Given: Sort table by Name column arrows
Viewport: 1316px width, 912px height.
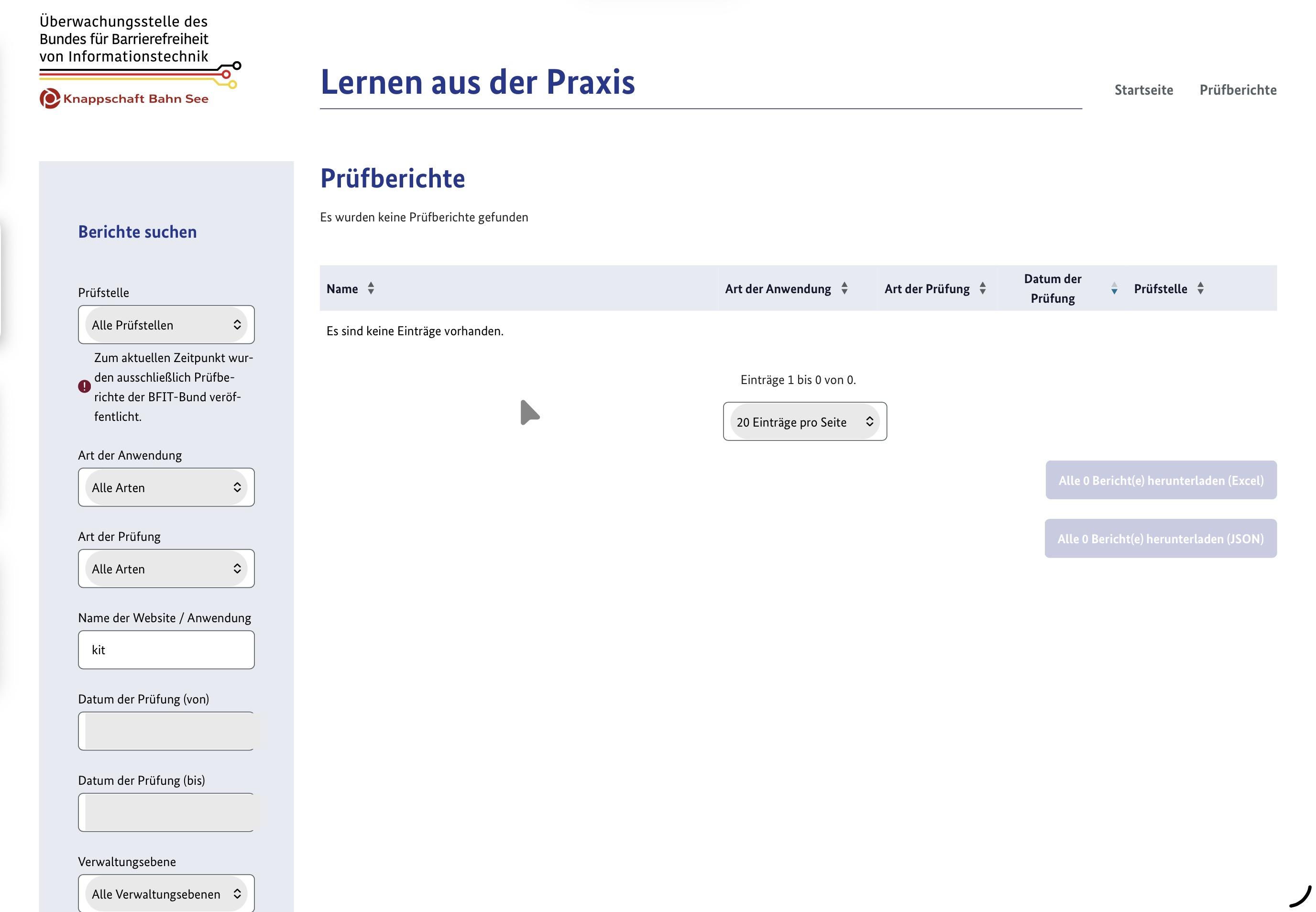Looking at the screenshot, I should tap(371, 288).
